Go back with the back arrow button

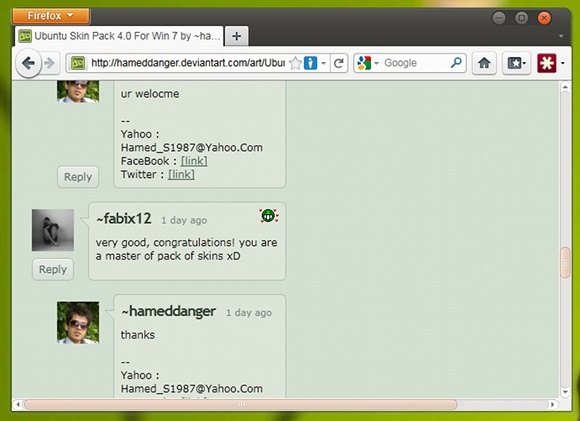(x=28, y=63)
